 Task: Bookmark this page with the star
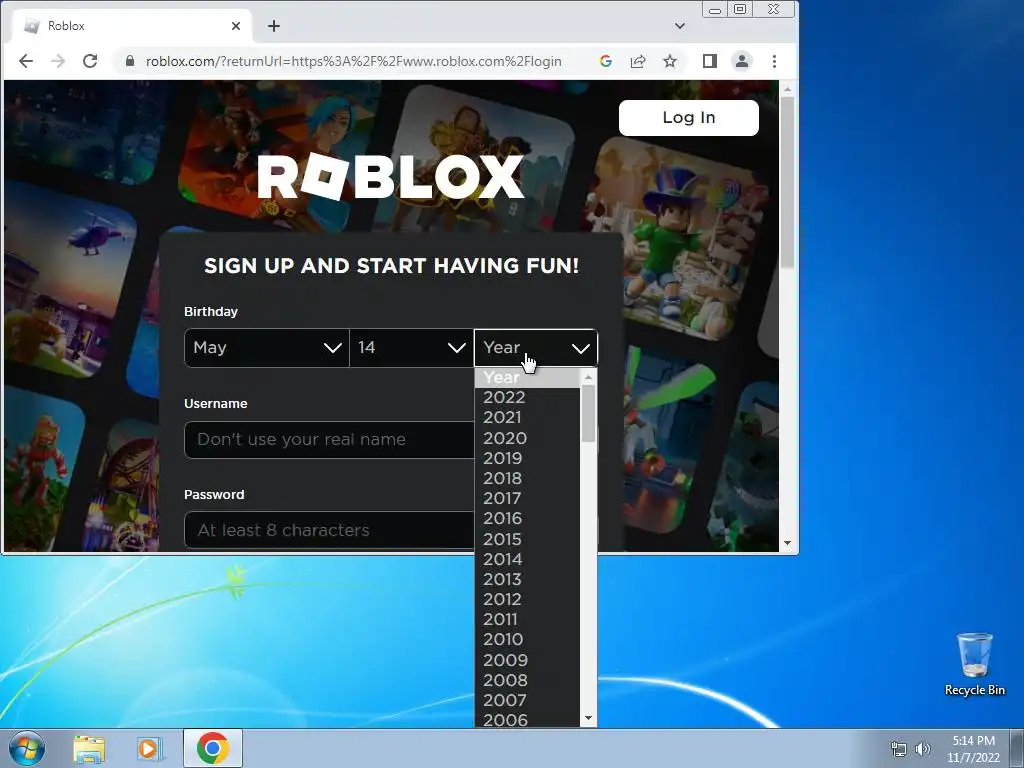[x=670, y=61]
